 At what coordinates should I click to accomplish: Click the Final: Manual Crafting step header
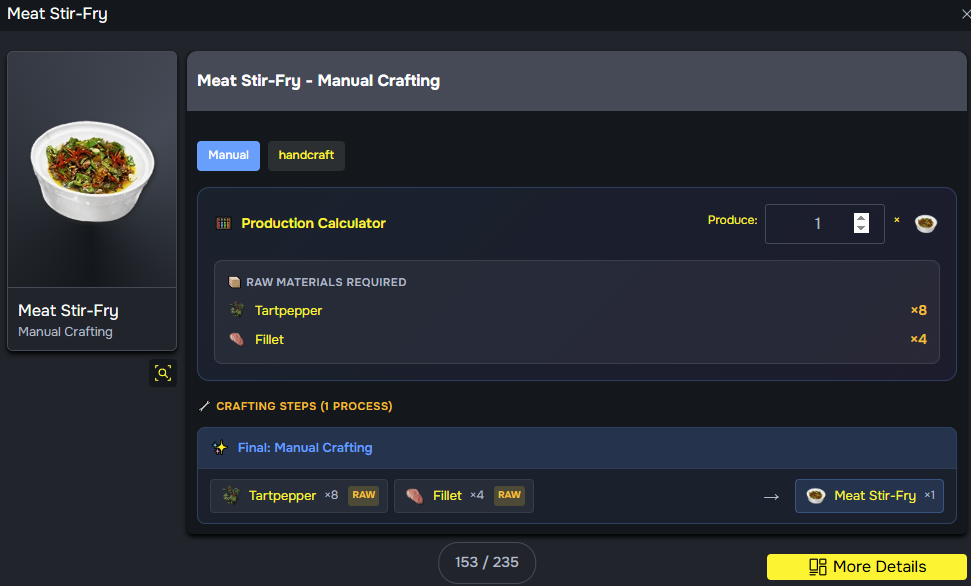(577, 448)
